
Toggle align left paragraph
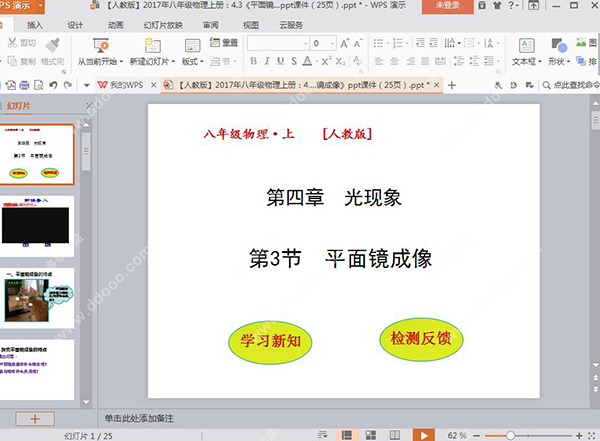pos(379,61)
